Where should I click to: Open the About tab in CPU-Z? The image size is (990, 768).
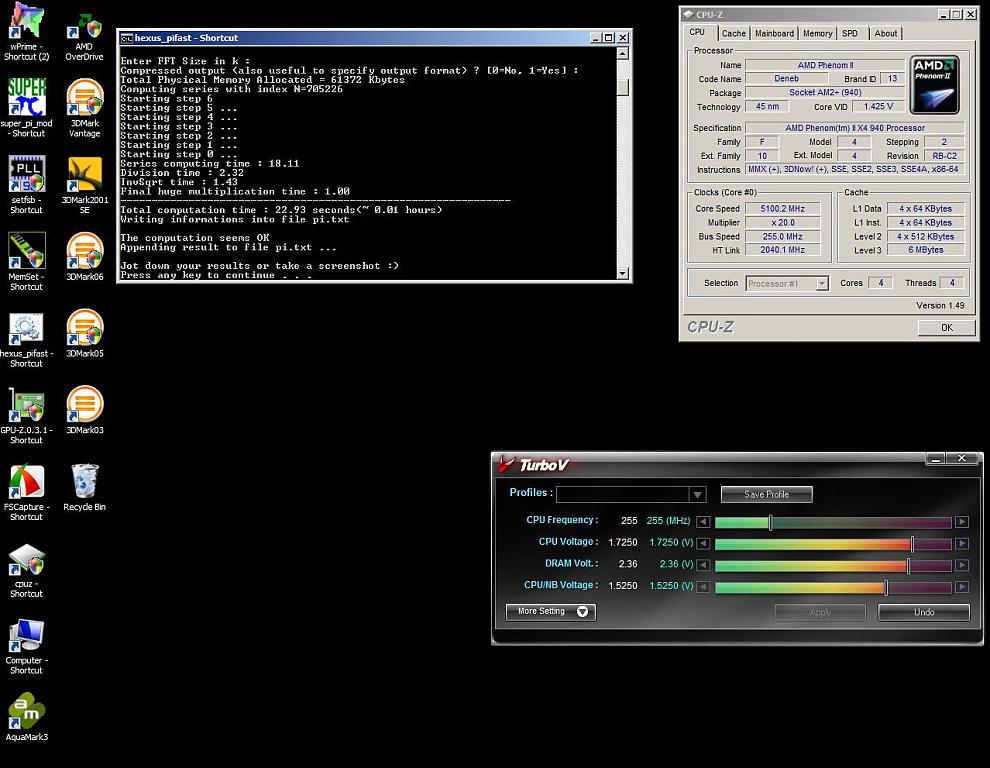[x=885, y=33]
